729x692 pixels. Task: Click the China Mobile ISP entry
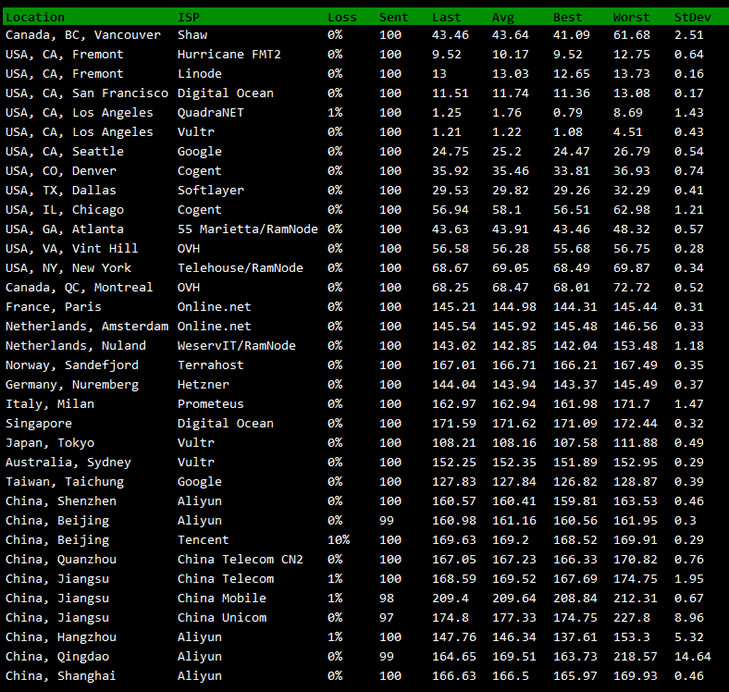tap(221, 599)
